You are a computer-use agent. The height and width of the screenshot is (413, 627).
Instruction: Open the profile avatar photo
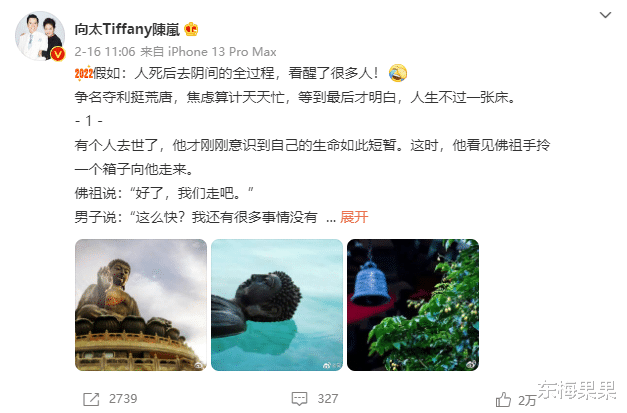(40, 36)
